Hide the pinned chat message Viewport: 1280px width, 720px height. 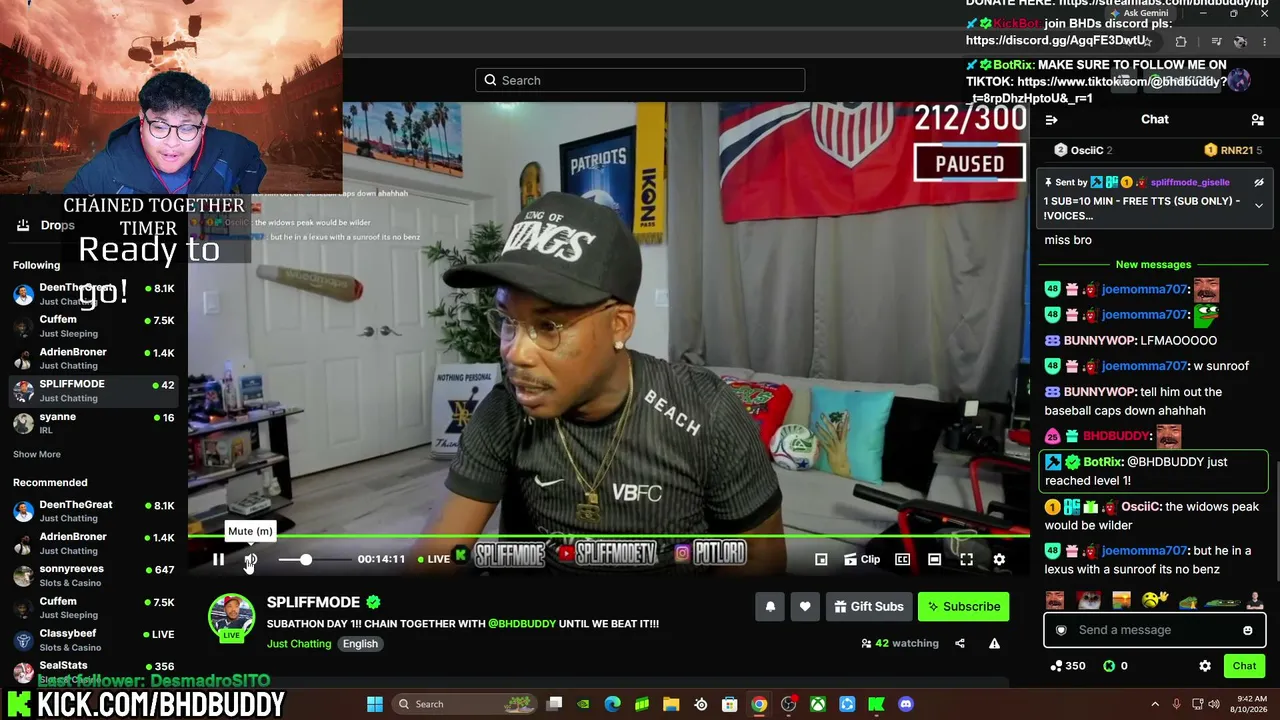click(x=1259, y=182)
